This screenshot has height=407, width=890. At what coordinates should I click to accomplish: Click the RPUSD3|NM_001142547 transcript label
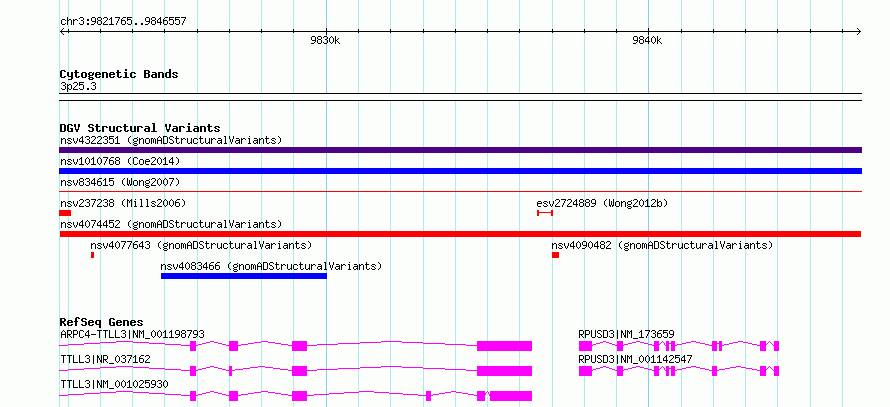click(x=635, y=359)
